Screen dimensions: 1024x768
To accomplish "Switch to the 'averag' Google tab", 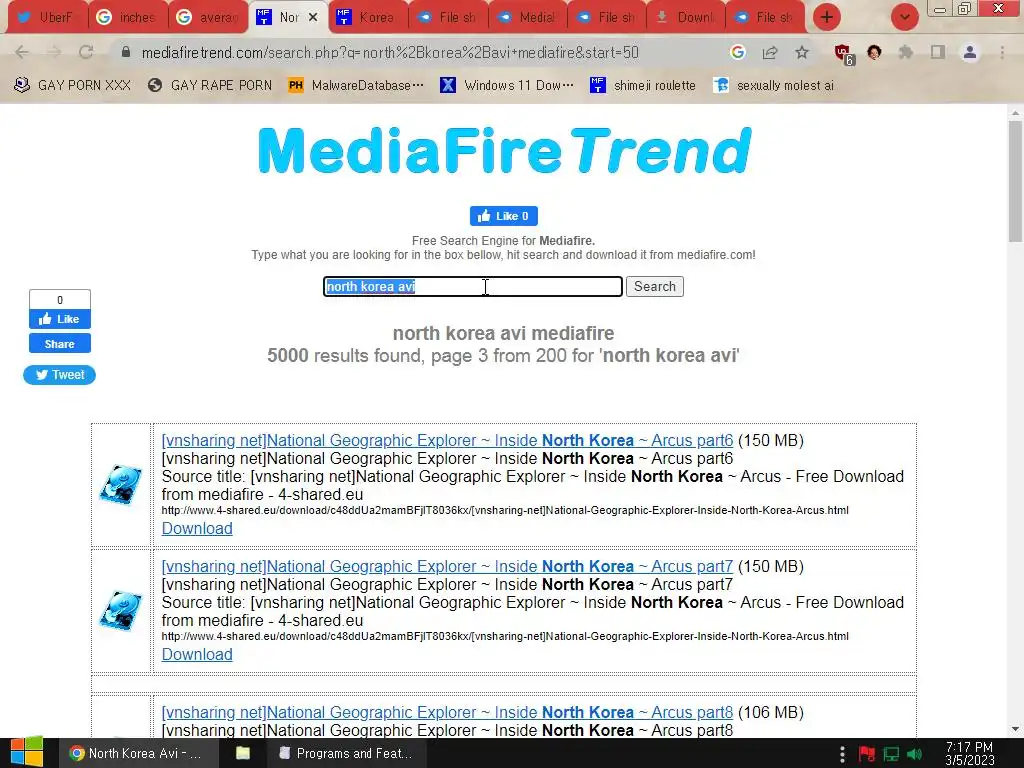I will [x=208, y=18].
